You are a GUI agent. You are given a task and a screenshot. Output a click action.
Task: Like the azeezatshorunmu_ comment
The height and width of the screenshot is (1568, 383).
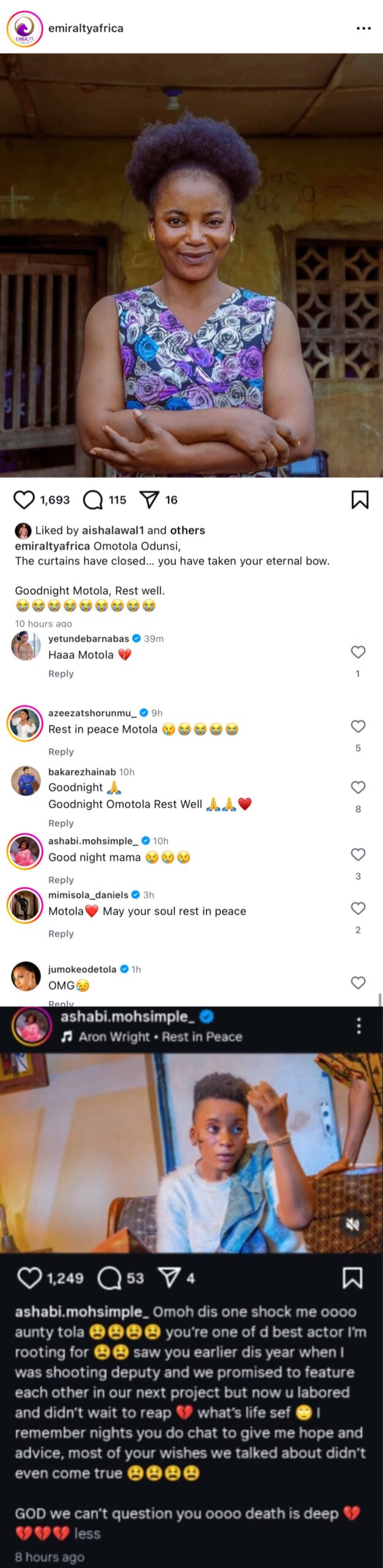pyautogui.click(x=358, y=726)
